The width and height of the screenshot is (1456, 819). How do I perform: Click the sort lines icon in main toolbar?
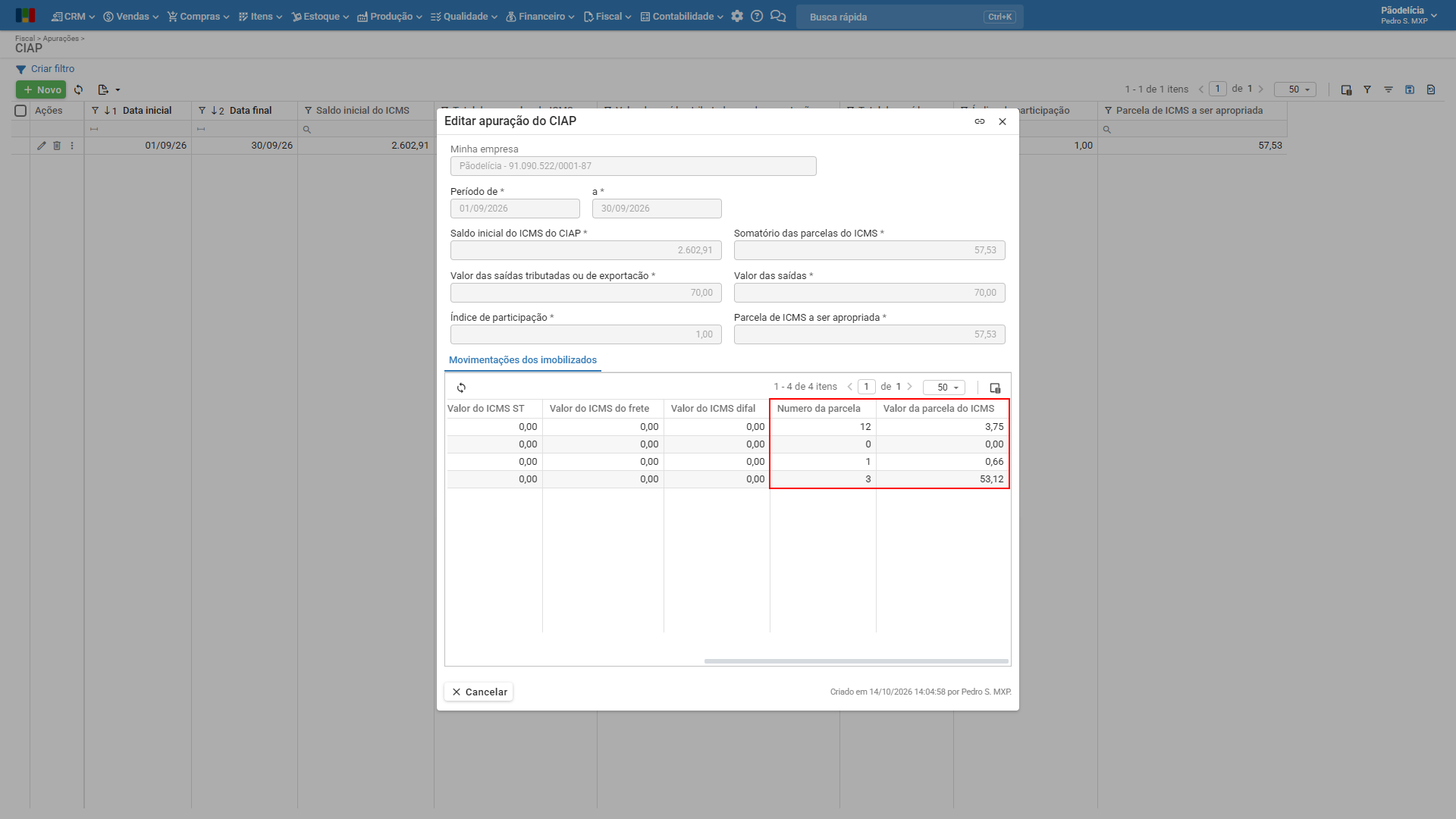(1389, 89)
